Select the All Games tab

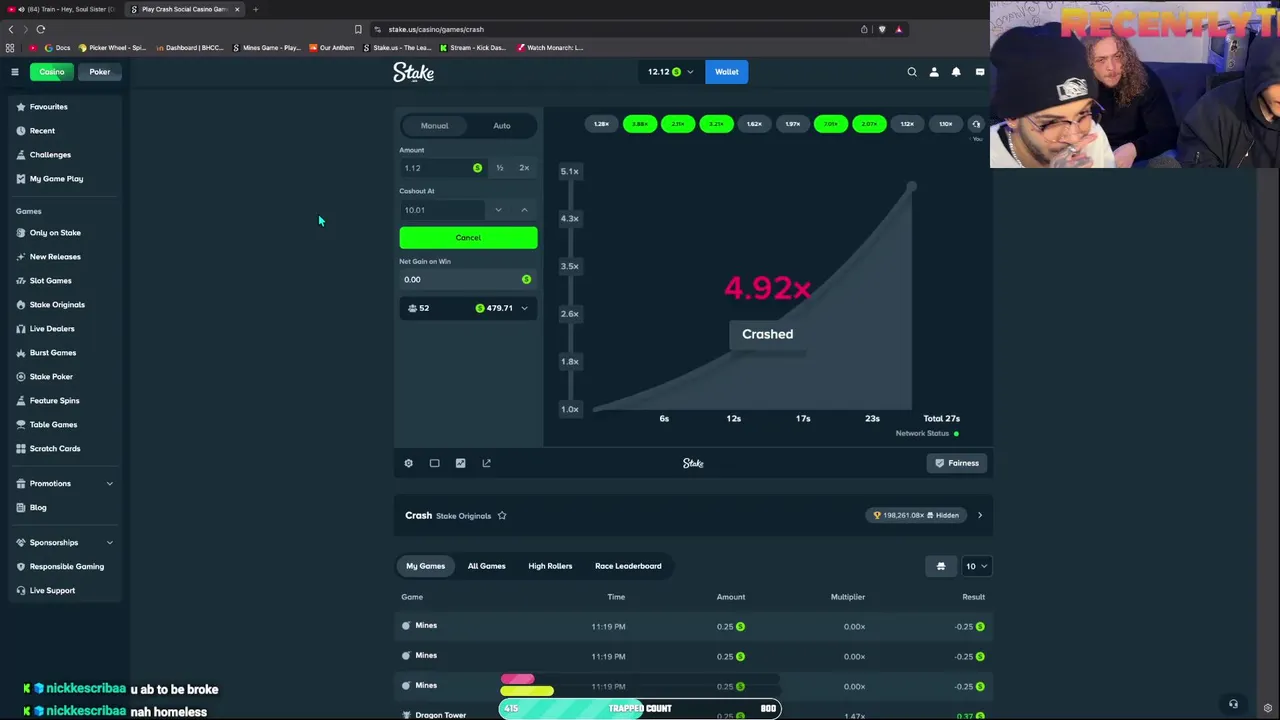tap(487, 566)
